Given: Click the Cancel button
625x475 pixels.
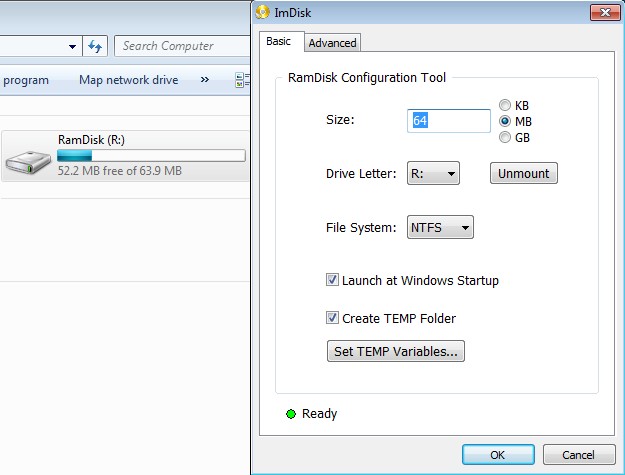Looking at the screenshot, I should click(578, 455).
